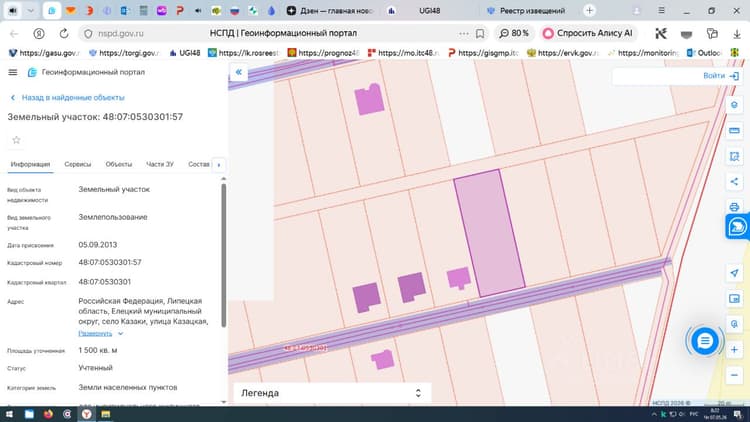750x422 pixels.
Task: Click Спросить Алису AI button
Action: click(588, 33)
